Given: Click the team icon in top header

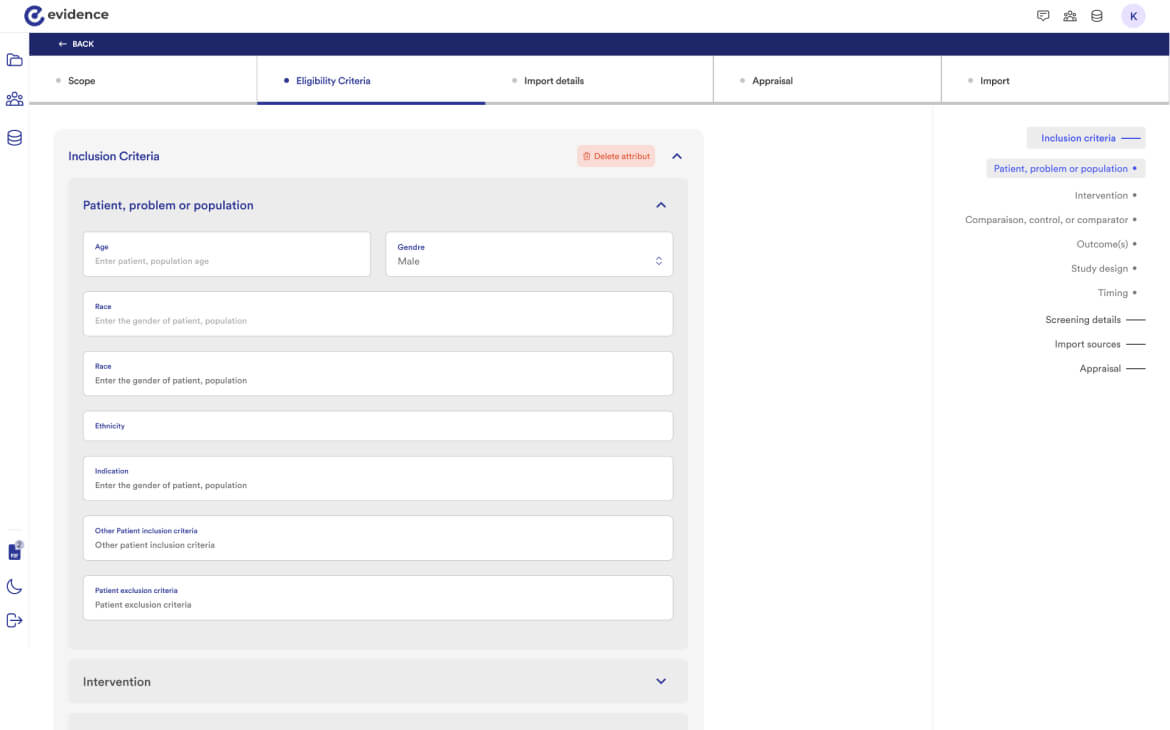Looking at the screenshot, I should point(1070,16).
